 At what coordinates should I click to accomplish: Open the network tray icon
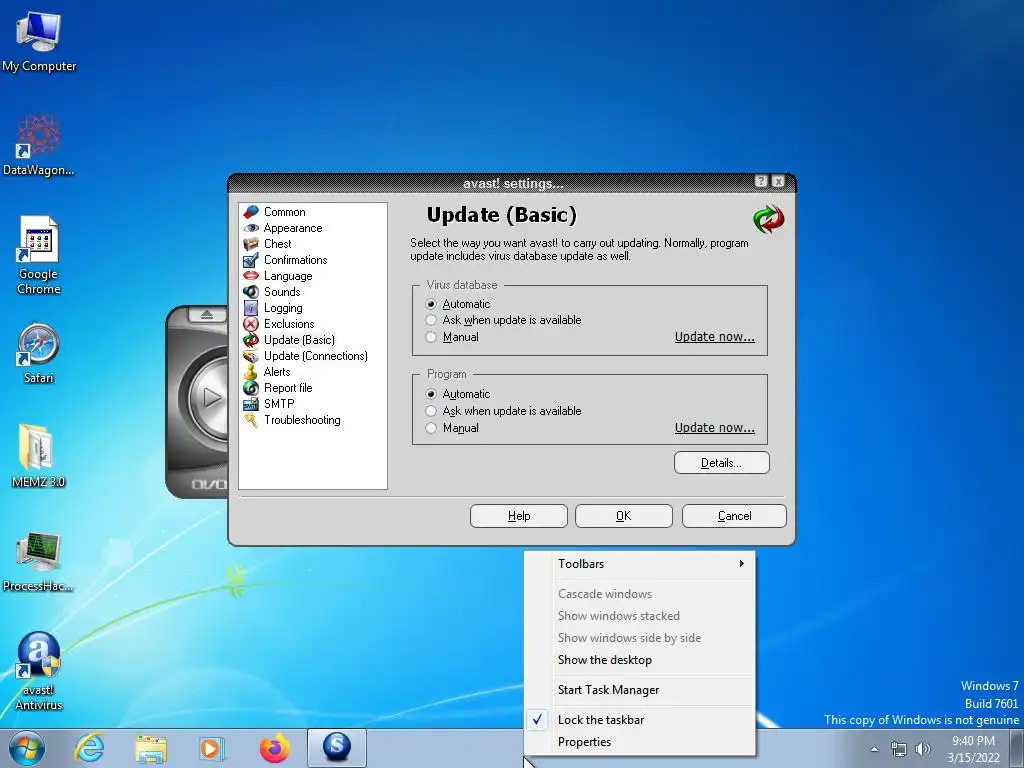coord(899,749)
